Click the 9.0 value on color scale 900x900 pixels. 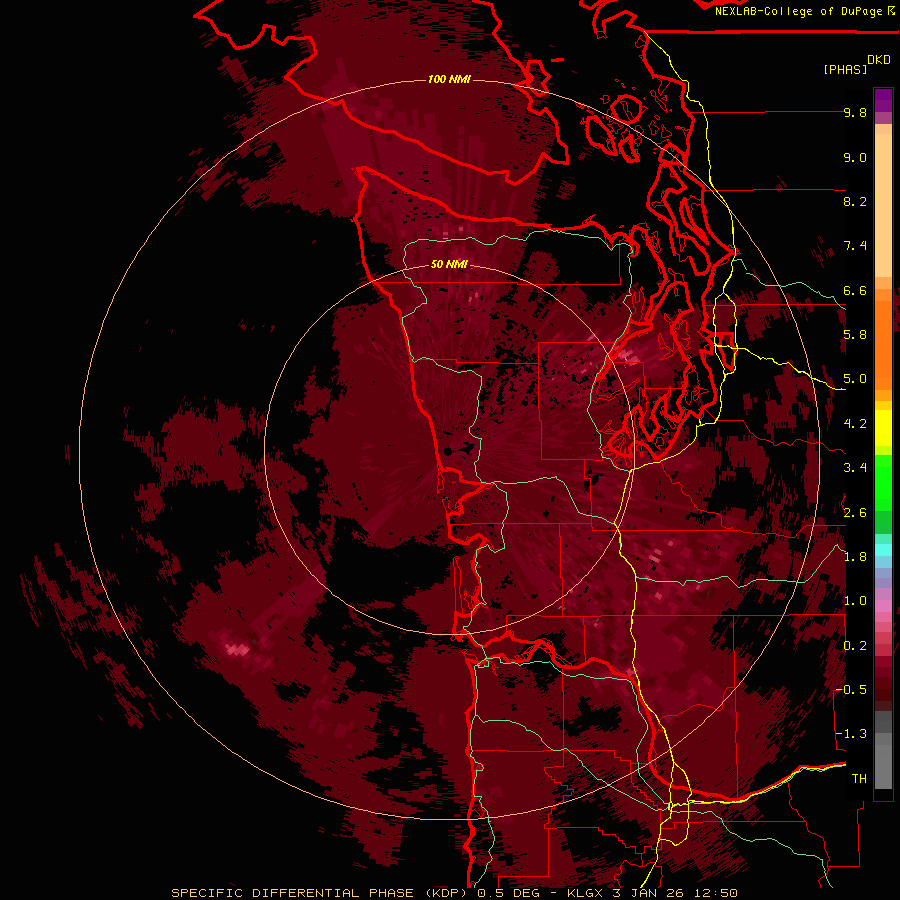coord(855,157)
